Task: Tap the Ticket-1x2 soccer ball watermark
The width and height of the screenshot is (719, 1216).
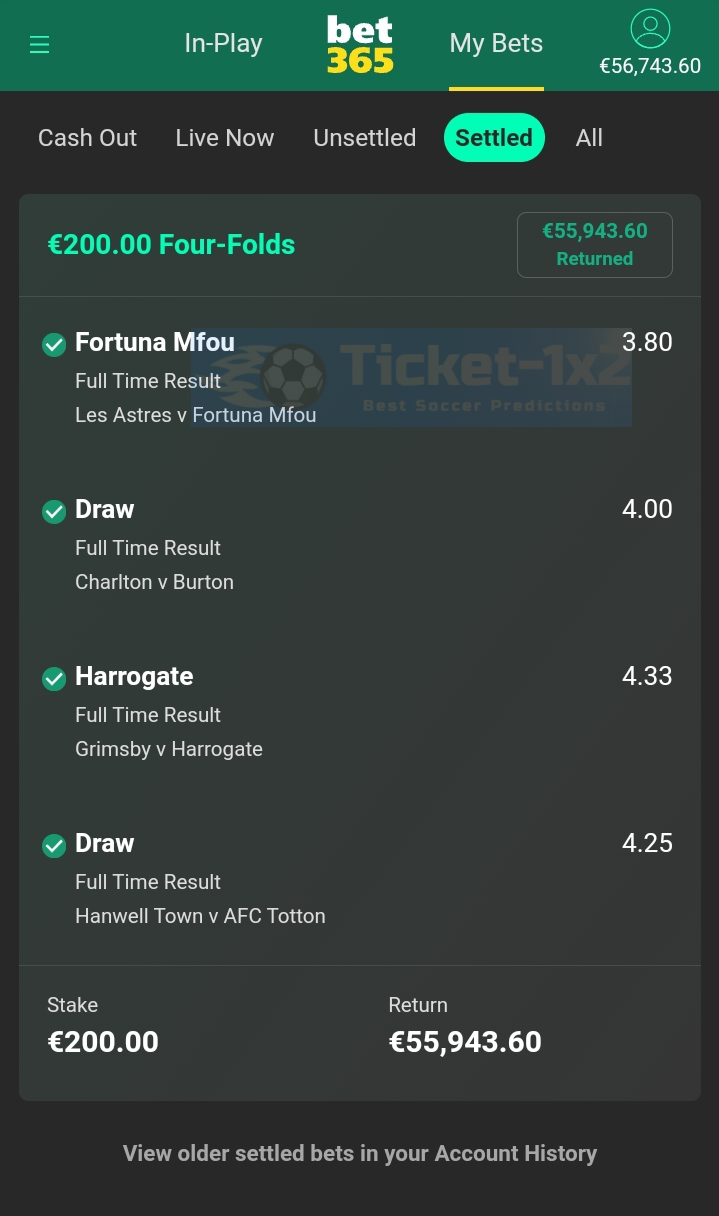Action: [x=293, y=376]
